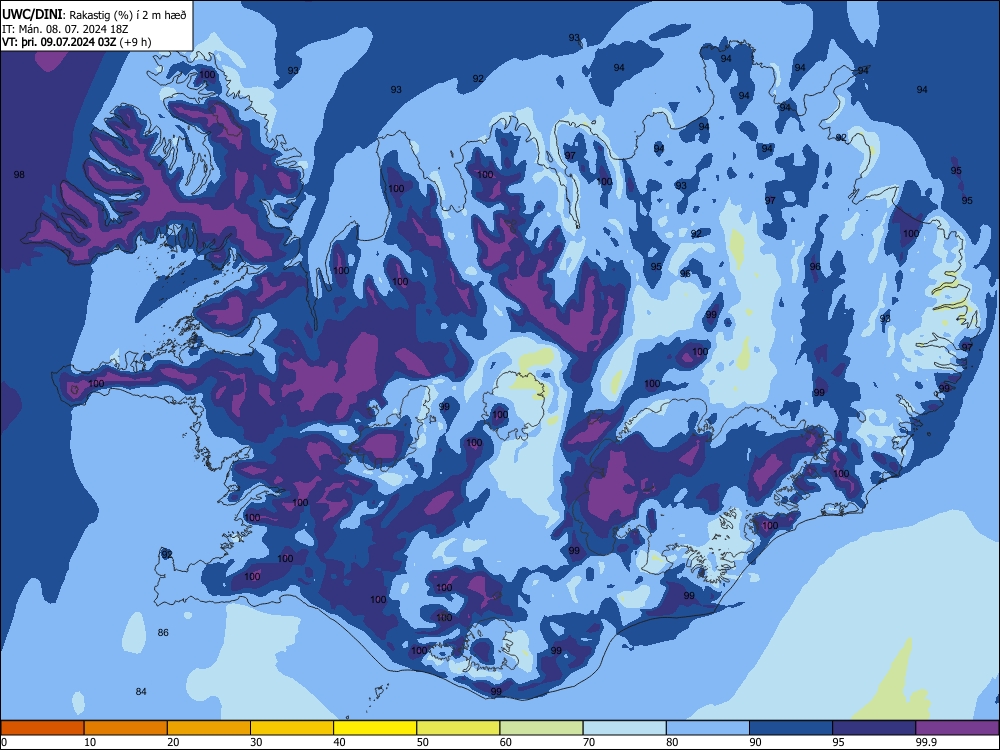Click the legend scale label "0"
This screenshot has width=1000, height=750.
3,742
